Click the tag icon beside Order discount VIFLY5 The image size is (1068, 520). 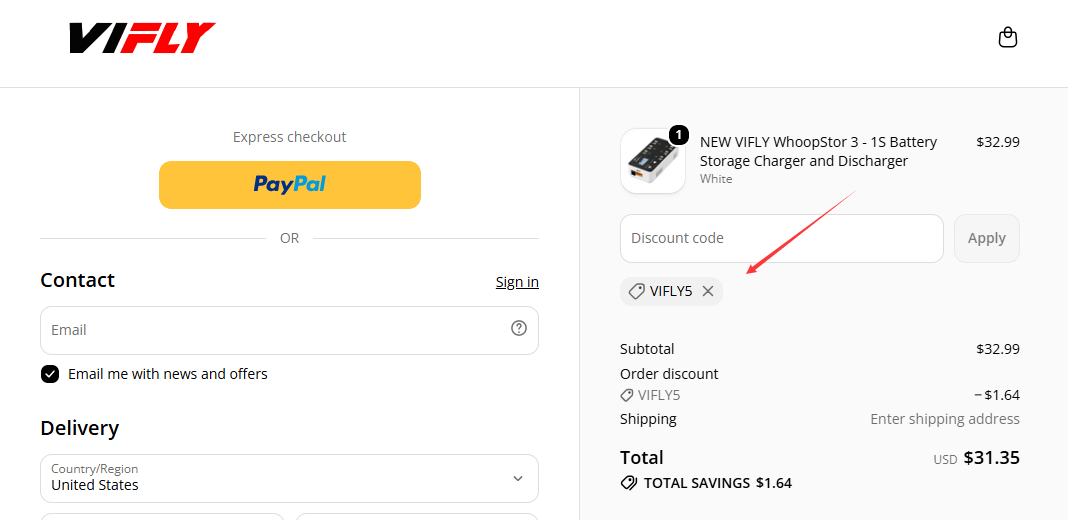click(627, 395)
